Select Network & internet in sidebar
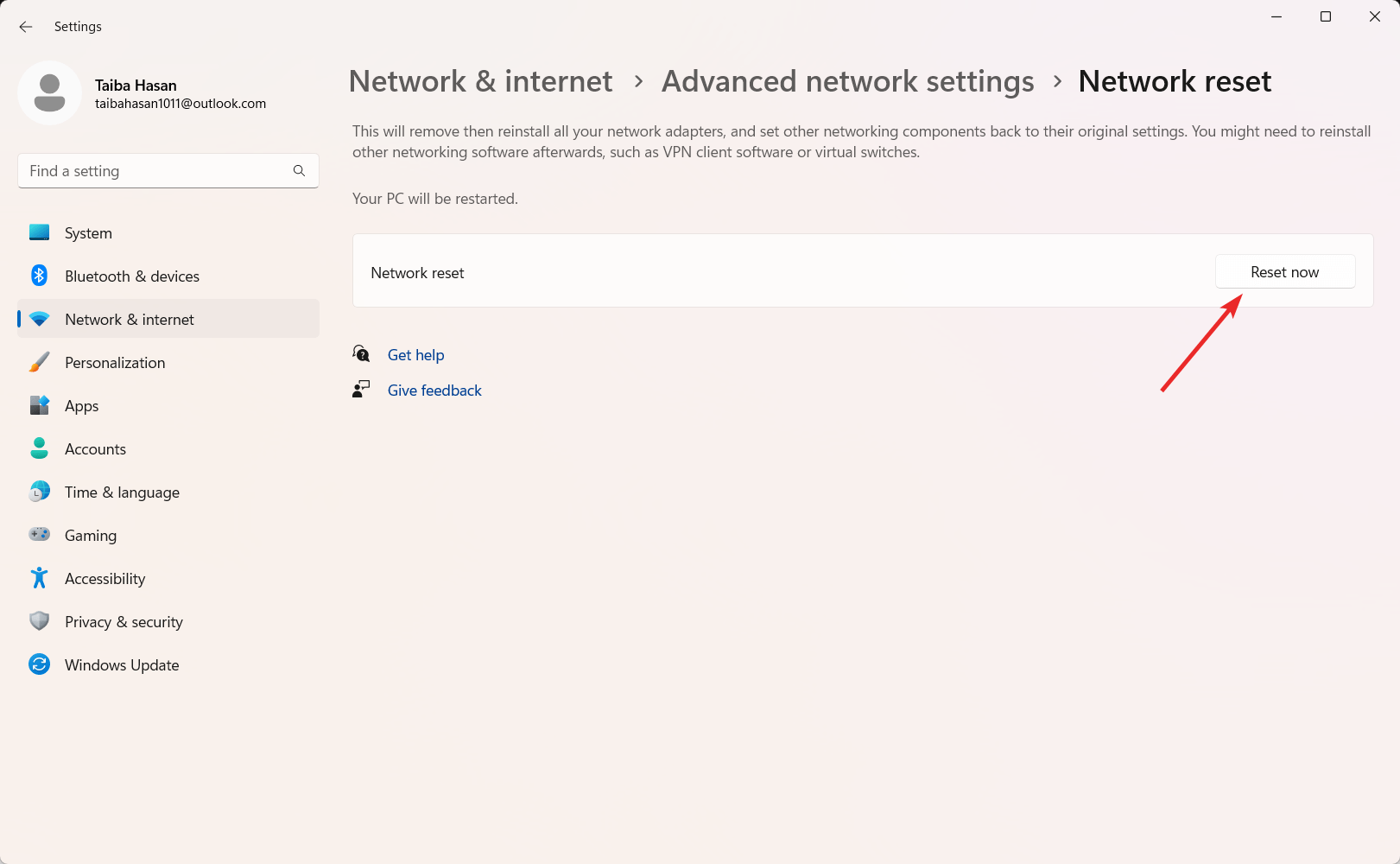Viewport: 1400px width, 864px height. click(x=130, y=320)
